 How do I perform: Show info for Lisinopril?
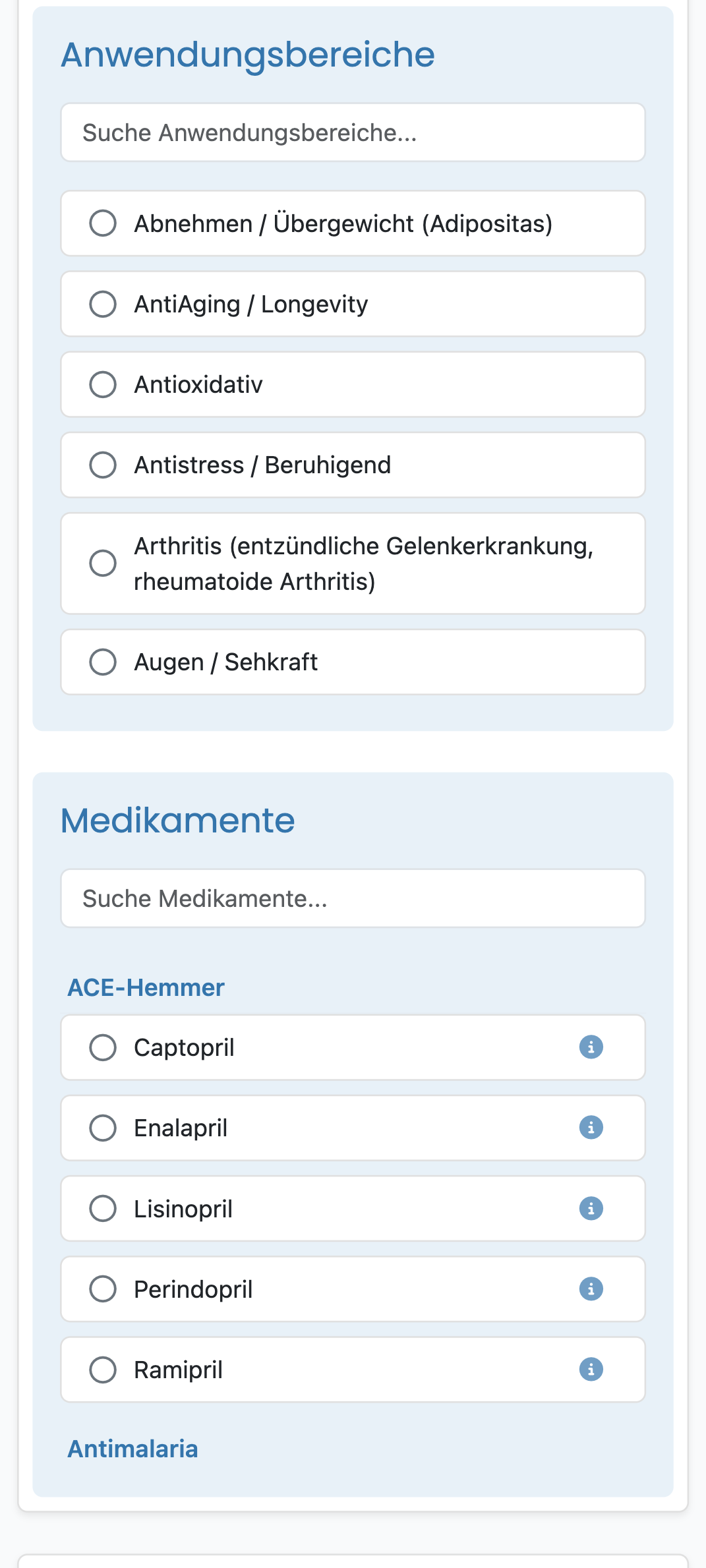(x=591, y=1208)
